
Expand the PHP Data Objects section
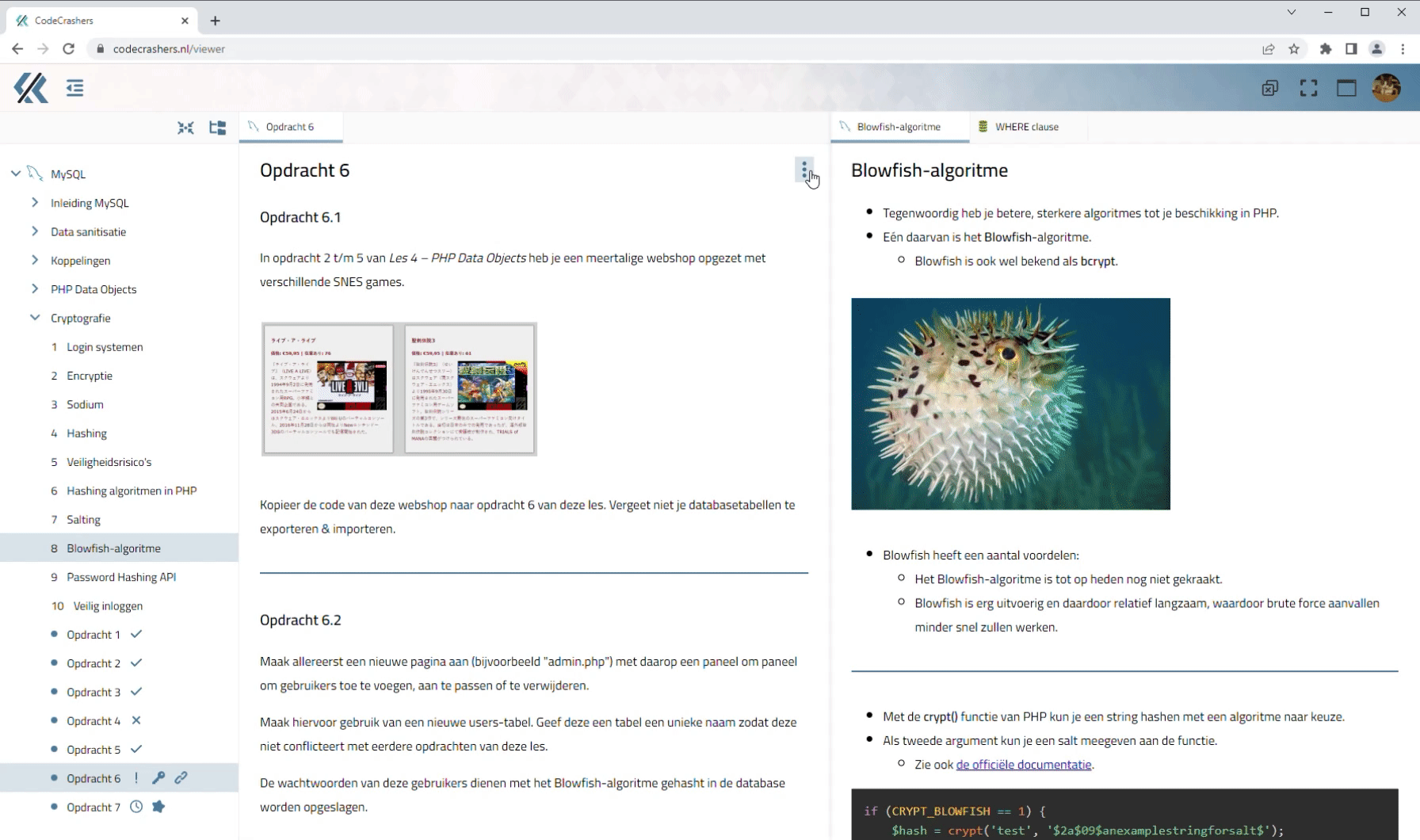click(x=35, y=289)
